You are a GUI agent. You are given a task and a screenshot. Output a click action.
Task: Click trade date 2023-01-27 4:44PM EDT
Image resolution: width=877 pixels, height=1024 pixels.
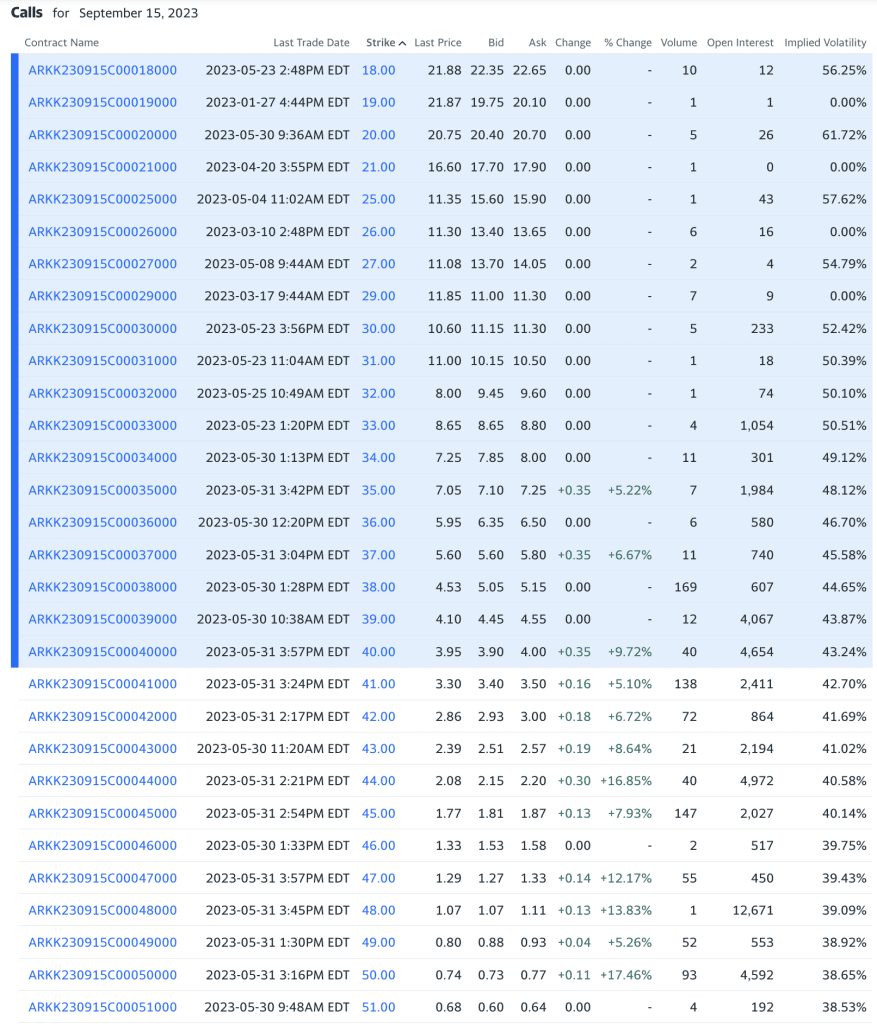278,103
